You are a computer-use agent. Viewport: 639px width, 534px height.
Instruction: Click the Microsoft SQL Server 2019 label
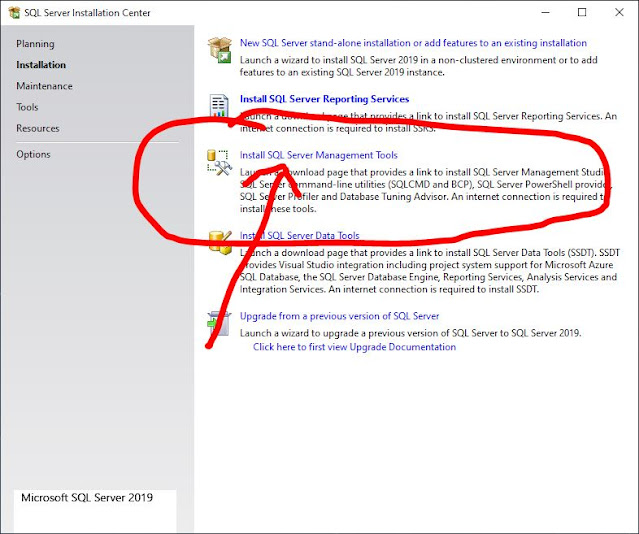coord(87,498)
